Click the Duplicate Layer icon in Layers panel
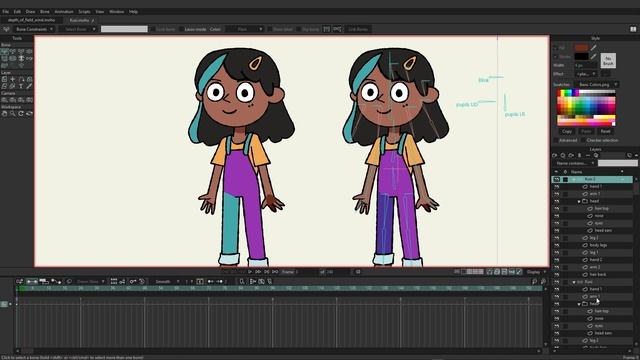 (x=563, y=156)
